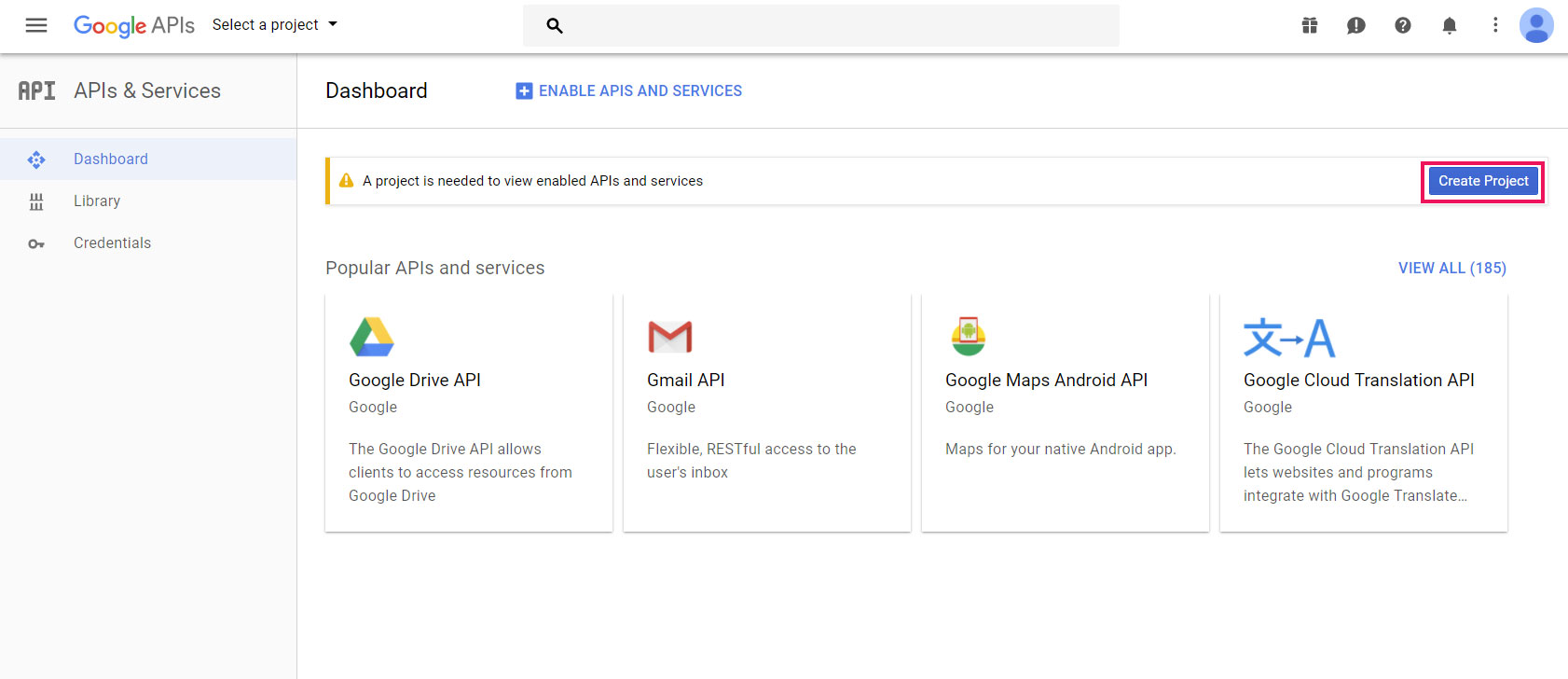
Task: Click Gmail description 'Flexible, RESTful access' text
Action: click(751, 461)
